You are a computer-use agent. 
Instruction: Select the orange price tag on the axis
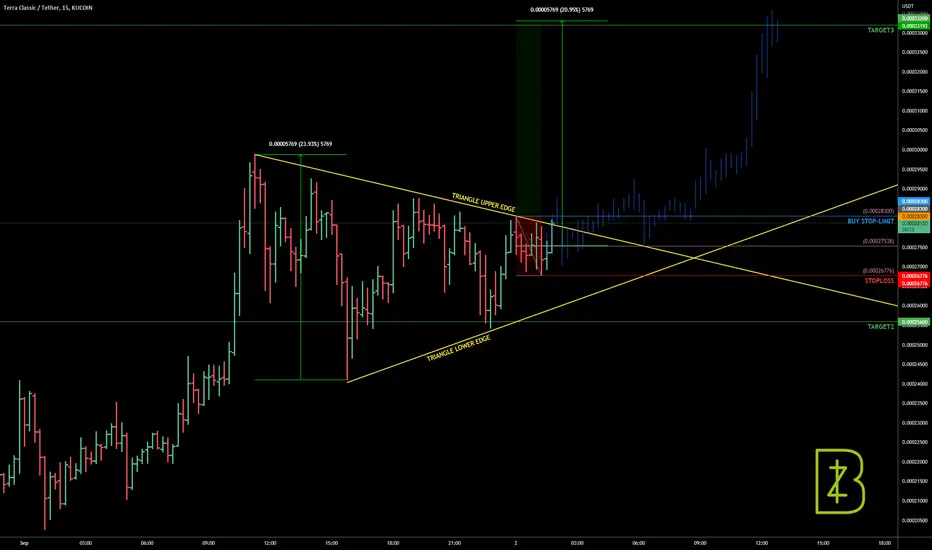[914, 216]
